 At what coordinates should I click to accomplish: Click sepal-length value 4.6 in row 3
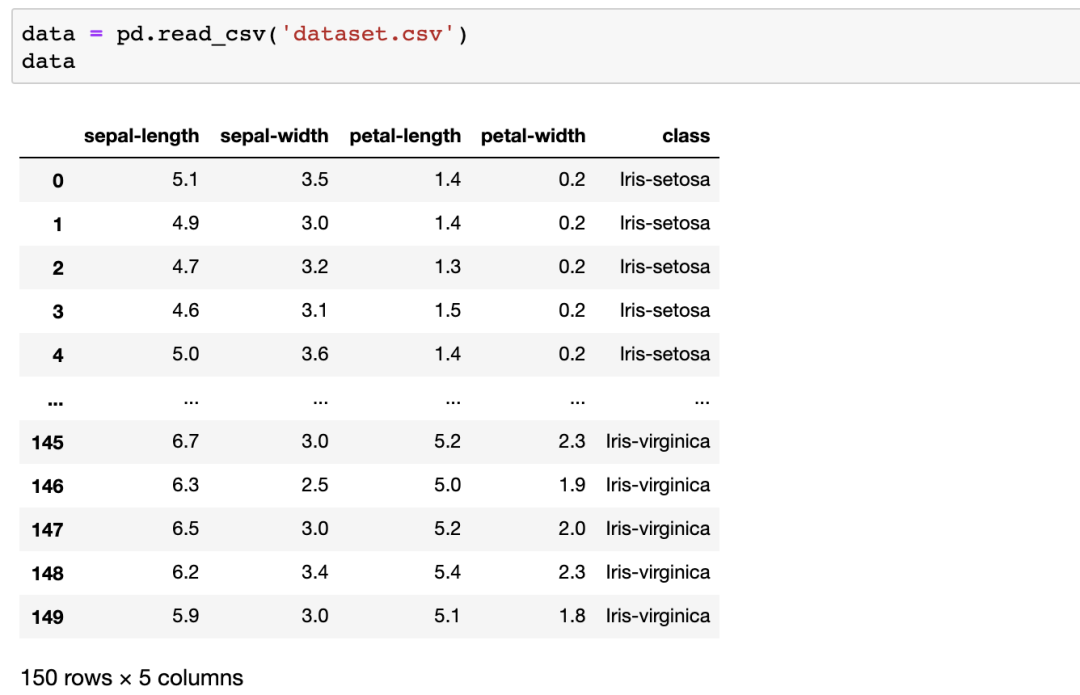tap(185, 311)
